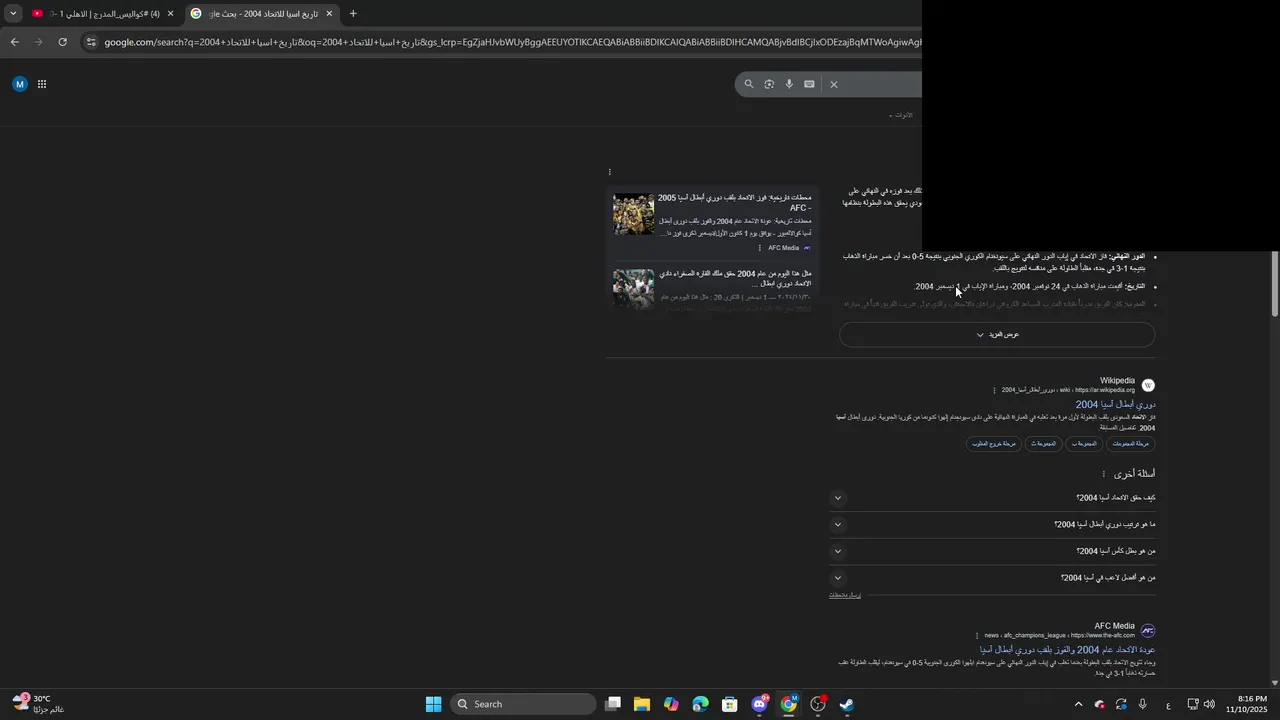
Task: Switch the input language indicator
Action: pos(1168,704)
